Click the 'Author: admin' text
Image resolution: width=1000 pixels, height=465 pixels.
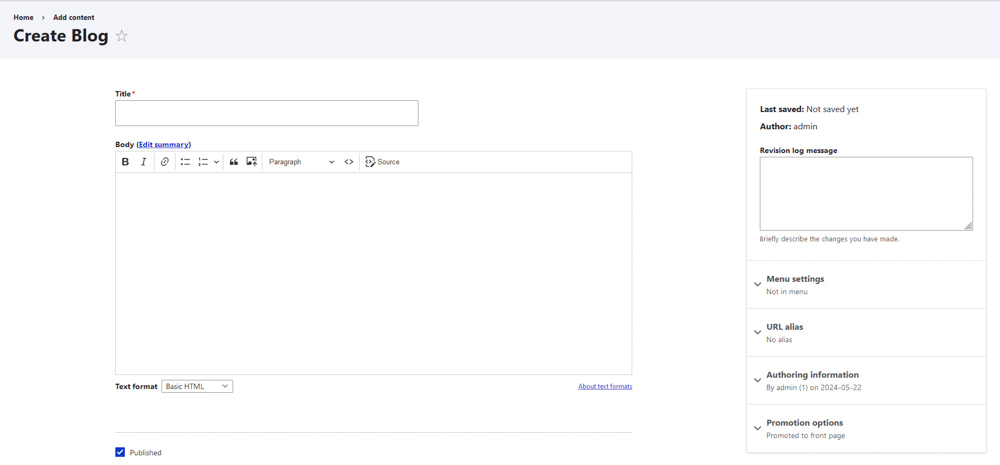pyautogui.click(x=788, y=126)
